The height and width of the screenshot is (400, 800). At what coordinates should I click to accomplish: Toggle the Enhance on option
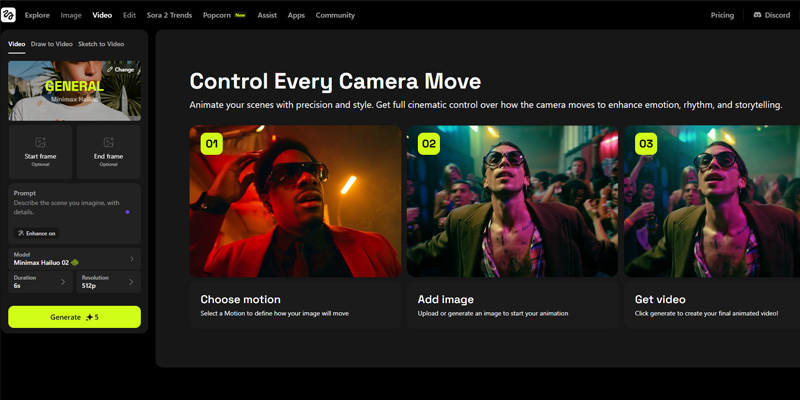click(36, 233)
